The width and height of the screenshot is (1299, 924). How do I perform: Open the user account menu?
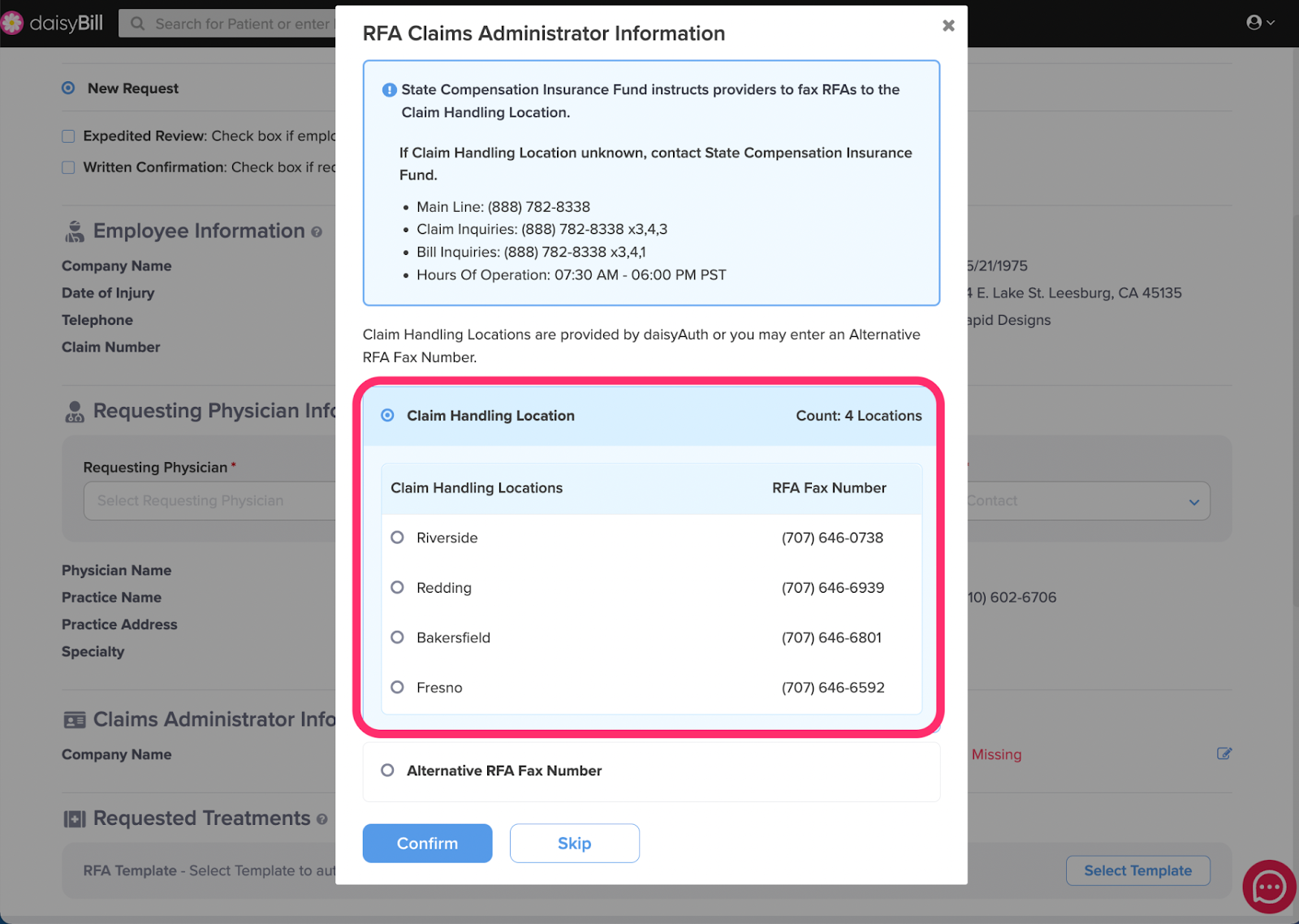tap(1260, 23)
